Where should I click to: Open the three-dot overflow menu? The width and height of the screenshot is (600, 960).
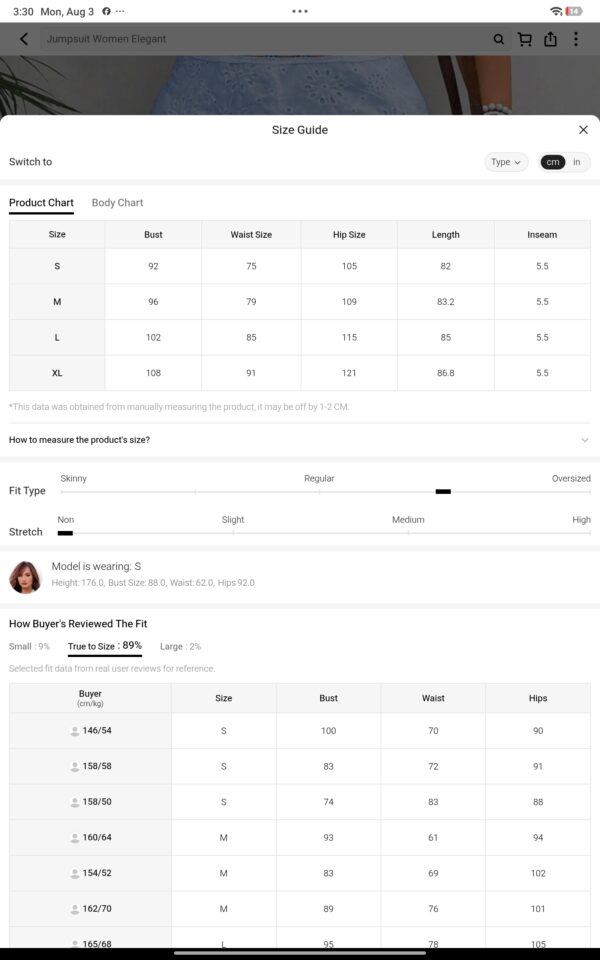coord(576,39)
